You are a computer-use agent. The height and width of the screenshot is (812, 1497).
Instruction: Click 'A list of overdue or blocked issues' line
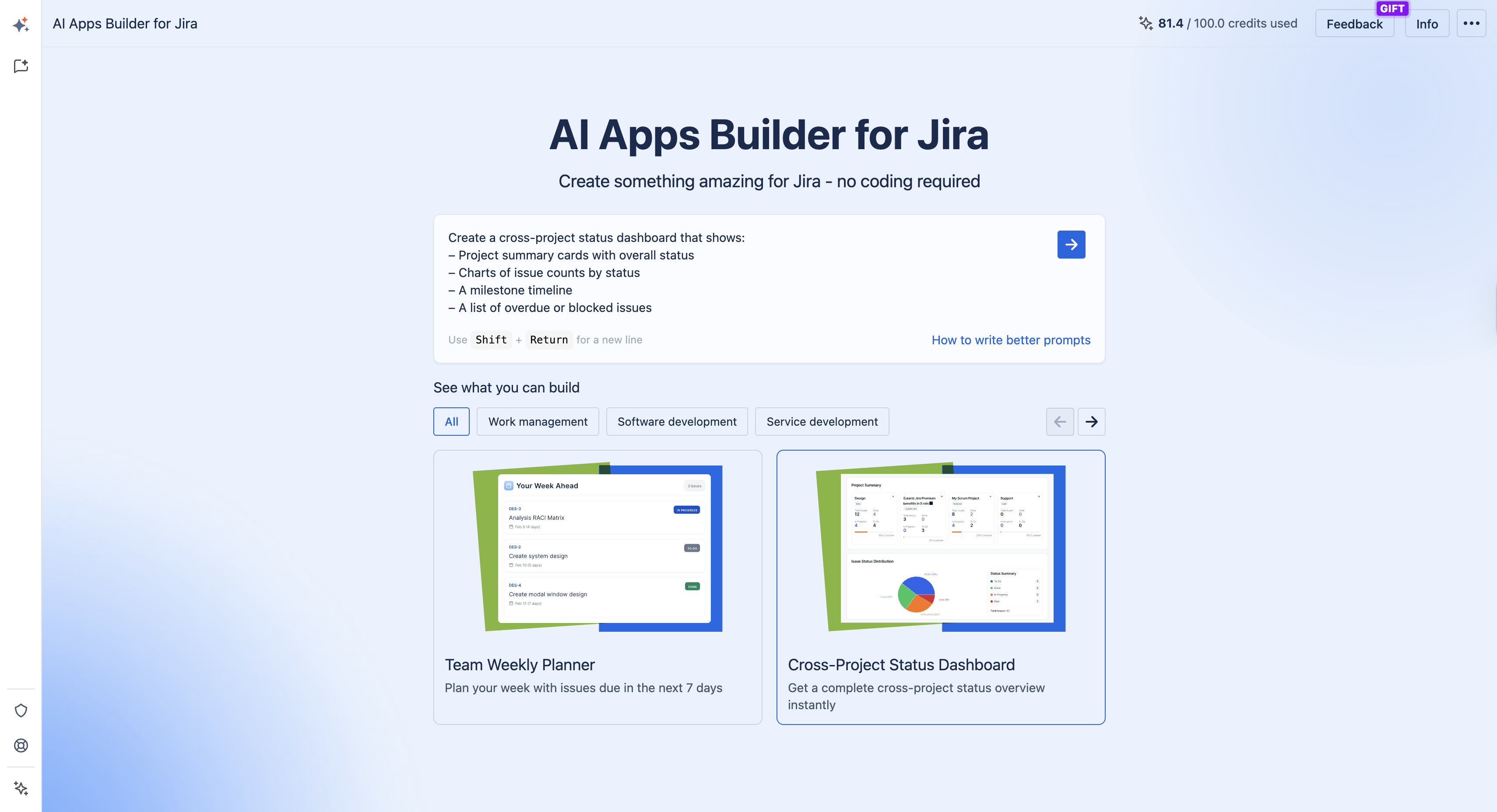pos(550,308)
